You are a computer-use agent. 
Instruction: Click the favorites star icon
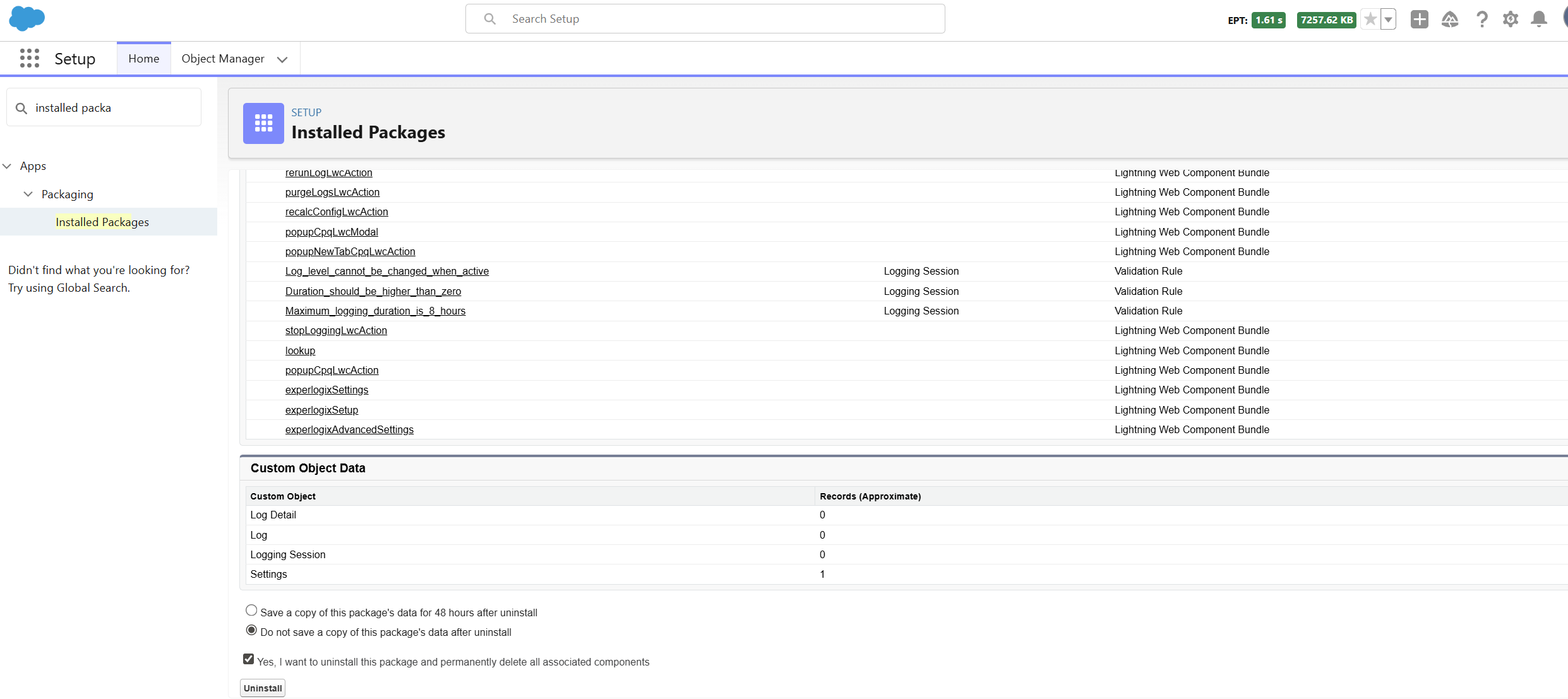click(1370, 20)
